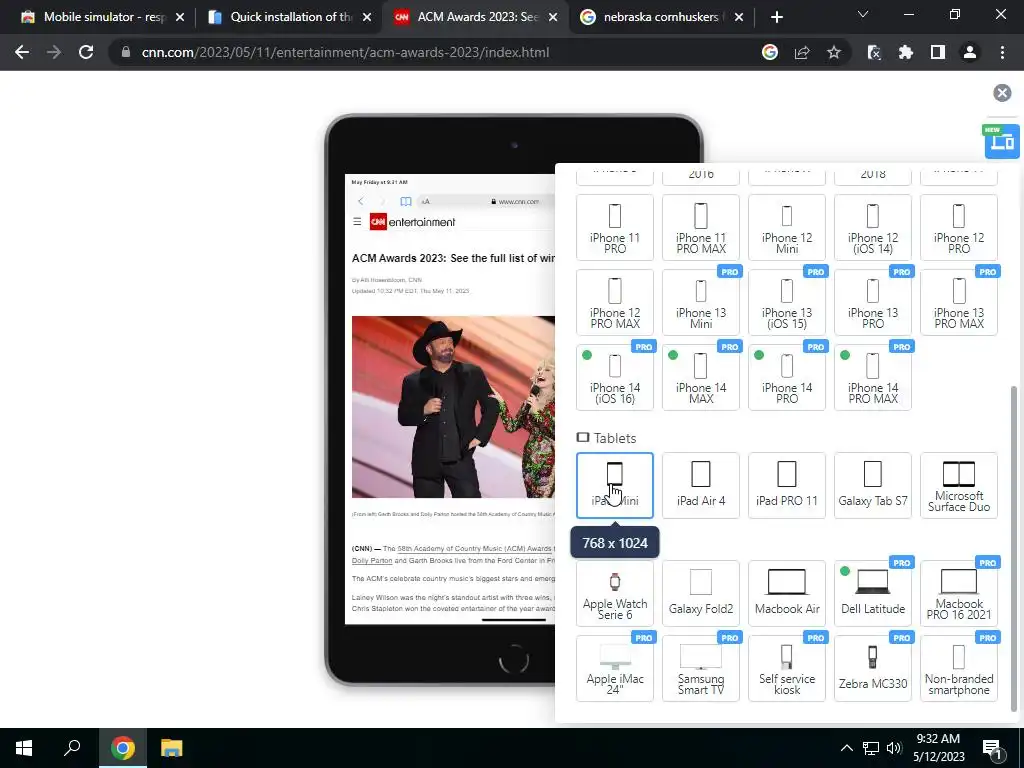The image size is (1024, 768).
Task: Pick the iPhone 12 PRO device
Action: pos(959,228)
